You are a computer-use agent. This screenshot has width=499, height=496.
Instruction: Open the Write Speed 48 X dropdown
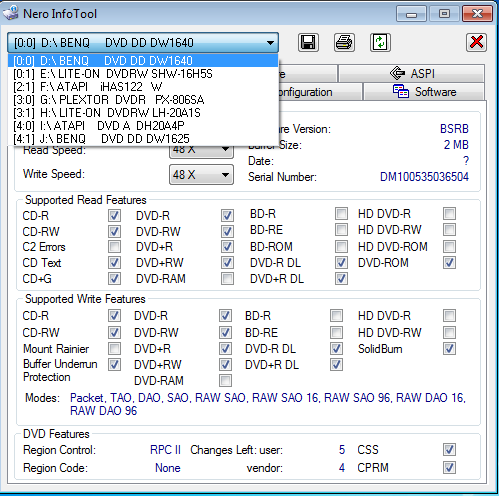201,174
